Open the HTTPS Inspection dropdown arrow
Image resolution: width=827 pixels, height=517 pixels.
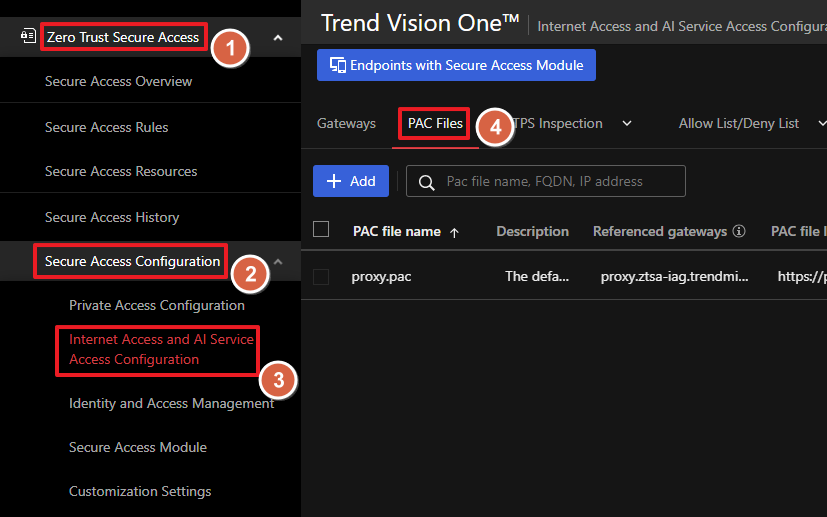(x=627, y=124)
